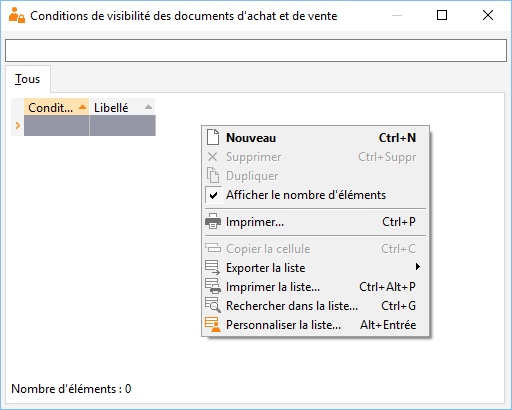Toggle the Condit... column sort arrow

(82, 107)
